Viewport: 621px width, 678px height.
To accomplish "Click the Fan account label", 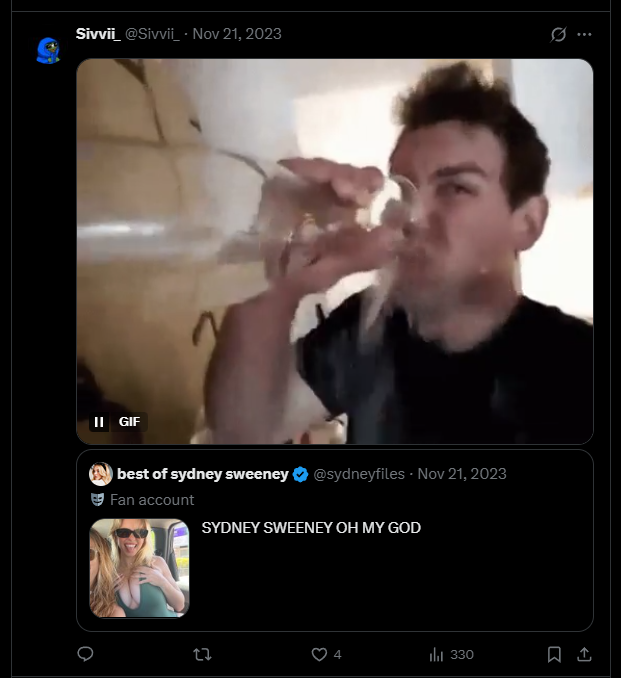I will click(x=152, y=500).
